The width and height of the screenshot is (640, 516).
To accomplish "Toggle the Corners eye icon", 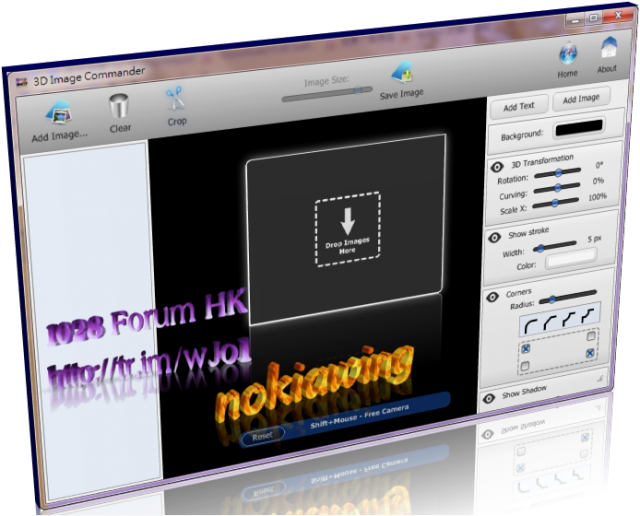I will click(x=494, y=297).
